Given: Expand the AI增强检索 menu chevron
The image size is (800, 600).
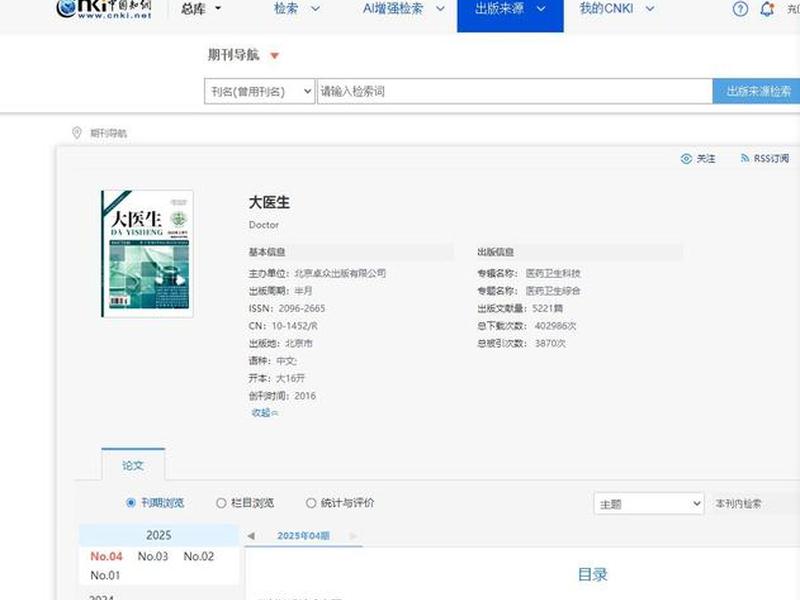Looking at the screenshot, I should click(440, 9).
